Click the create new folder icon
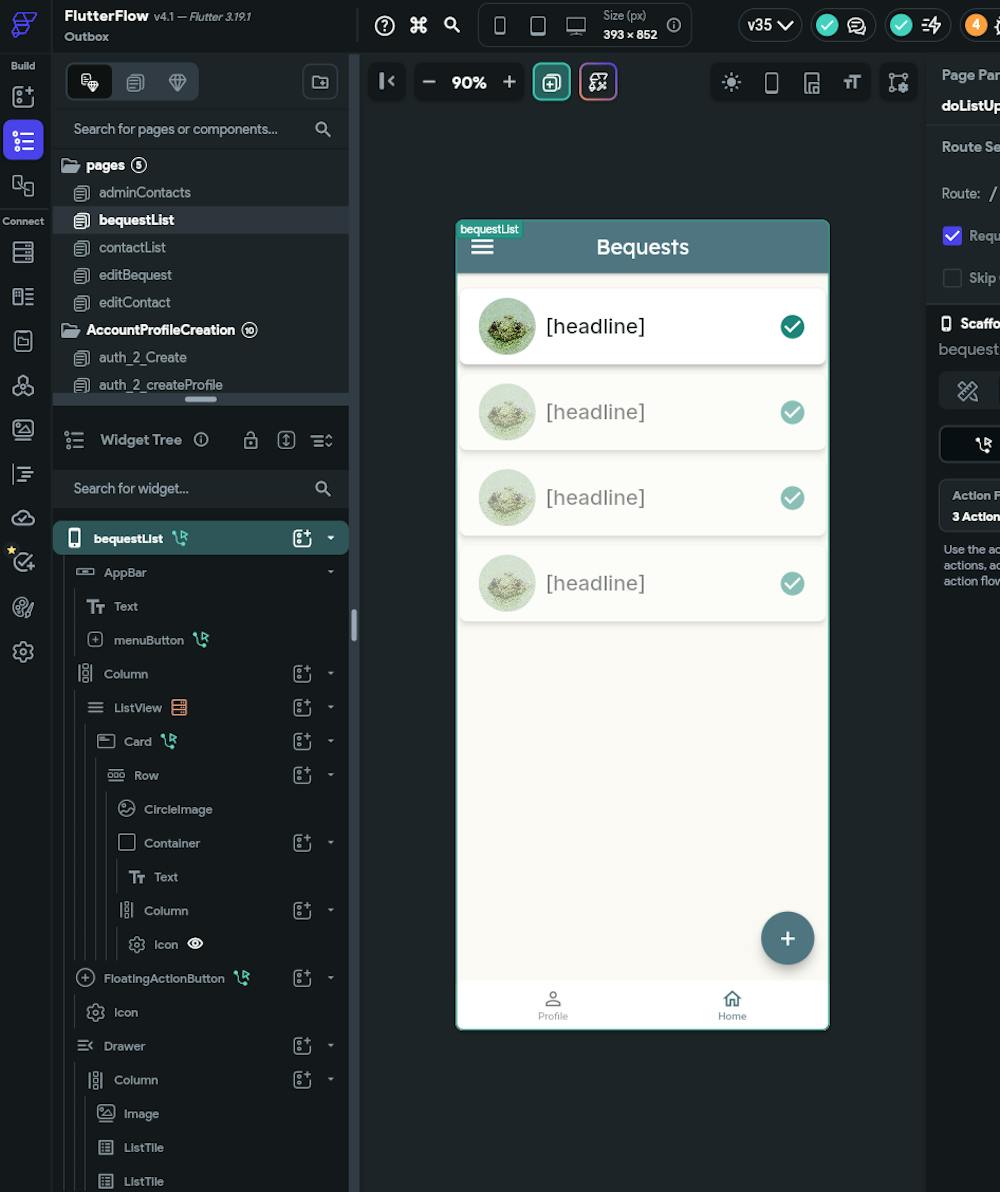Viewport: 1000px width, 1192px height. [320, 82]
